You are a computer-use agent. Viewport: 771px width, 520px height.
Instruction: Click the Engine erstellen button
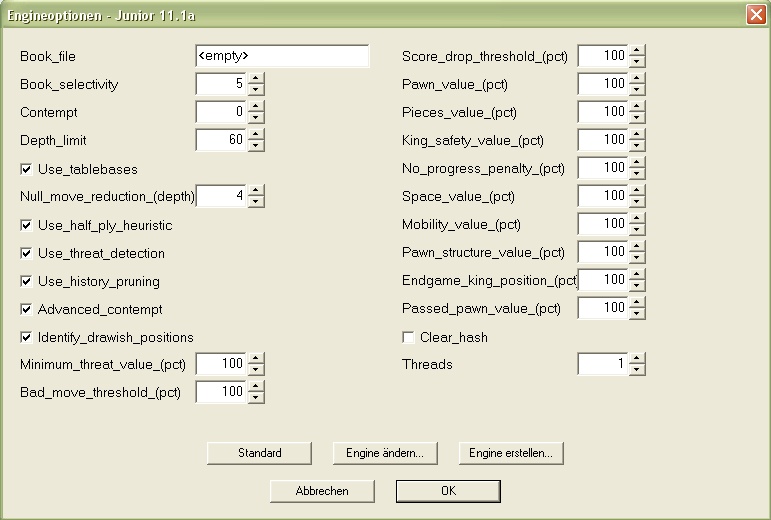(511, 453)
